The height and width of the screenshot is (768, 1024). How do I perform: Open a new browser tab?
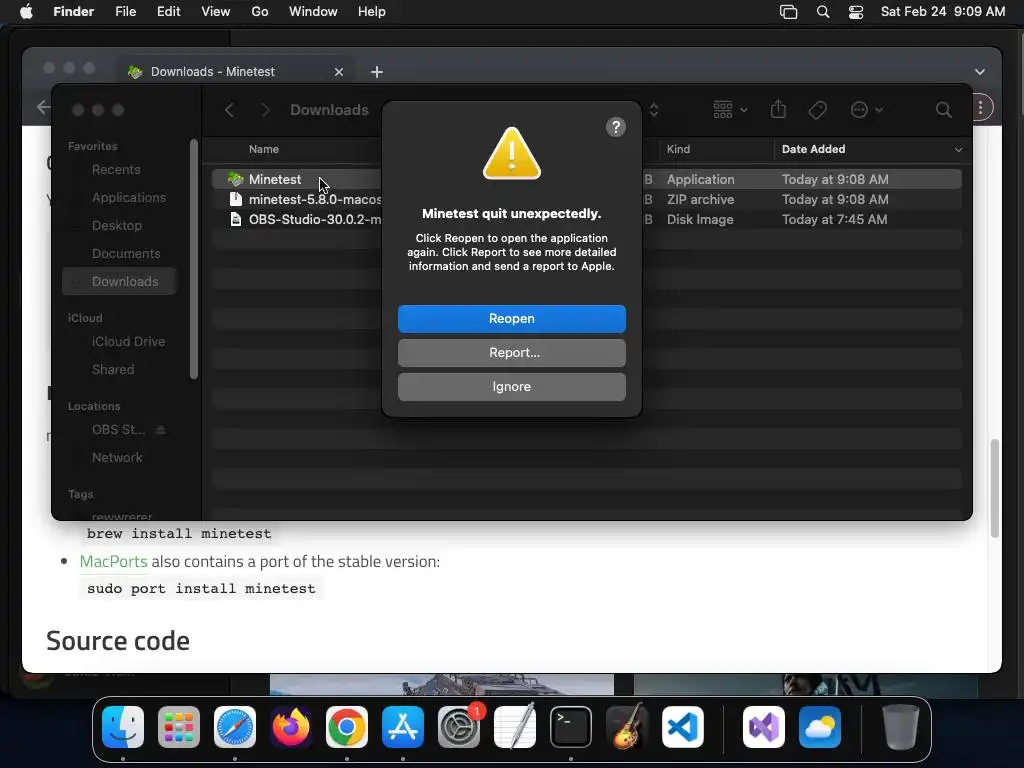[x=377, y=72]
